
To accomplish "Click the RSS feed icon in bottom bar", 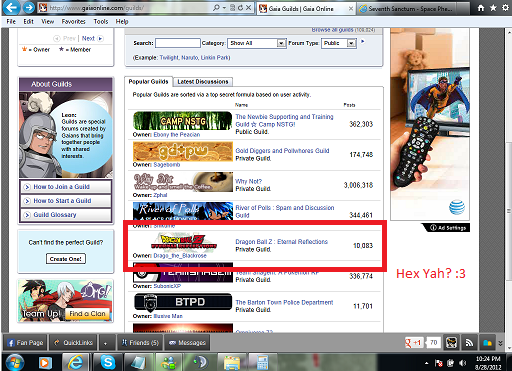I will (x=469, y=342).
